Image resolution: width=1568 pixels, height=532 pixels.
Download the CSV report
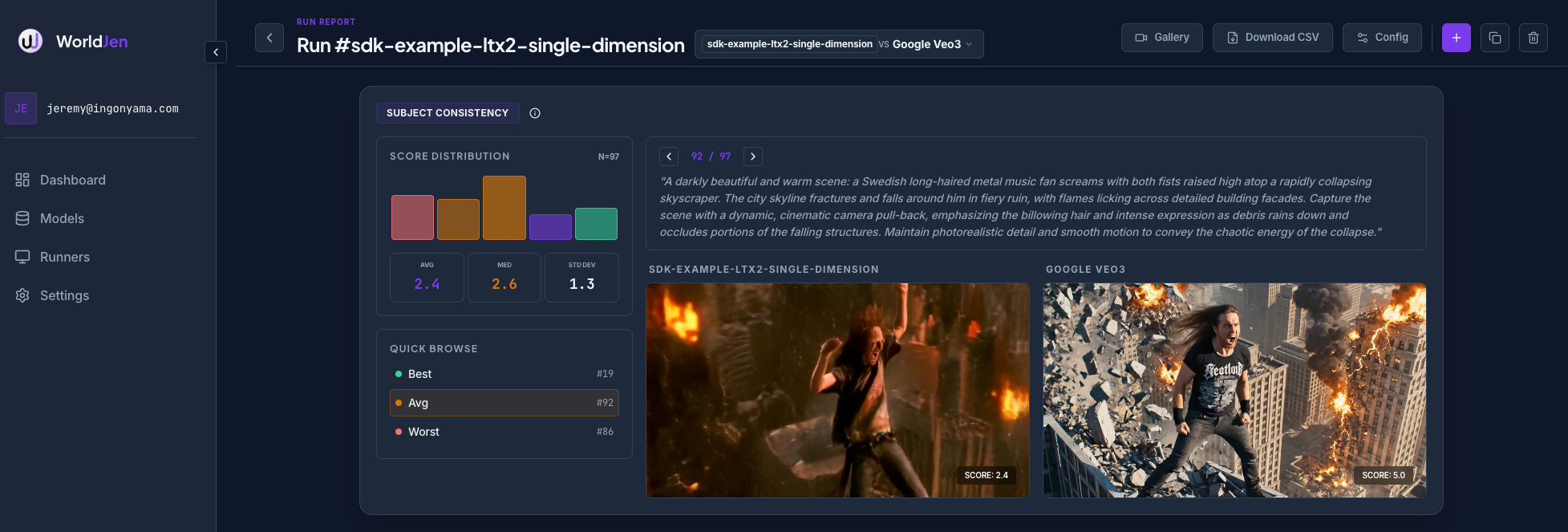[1272, 38]
